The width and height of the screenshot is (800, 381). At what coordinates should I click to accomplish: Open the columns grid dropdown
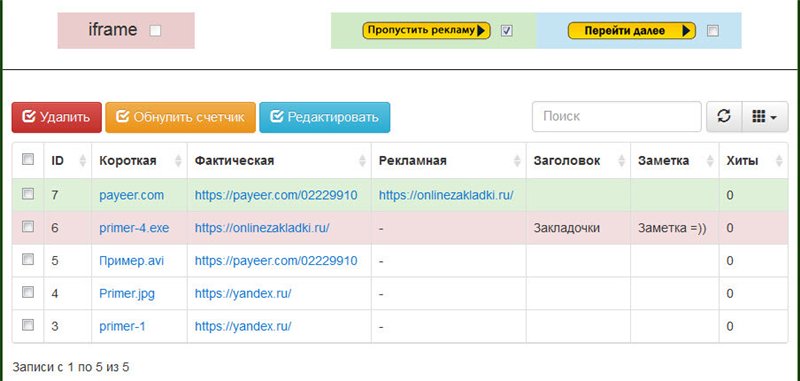point(765,117)
